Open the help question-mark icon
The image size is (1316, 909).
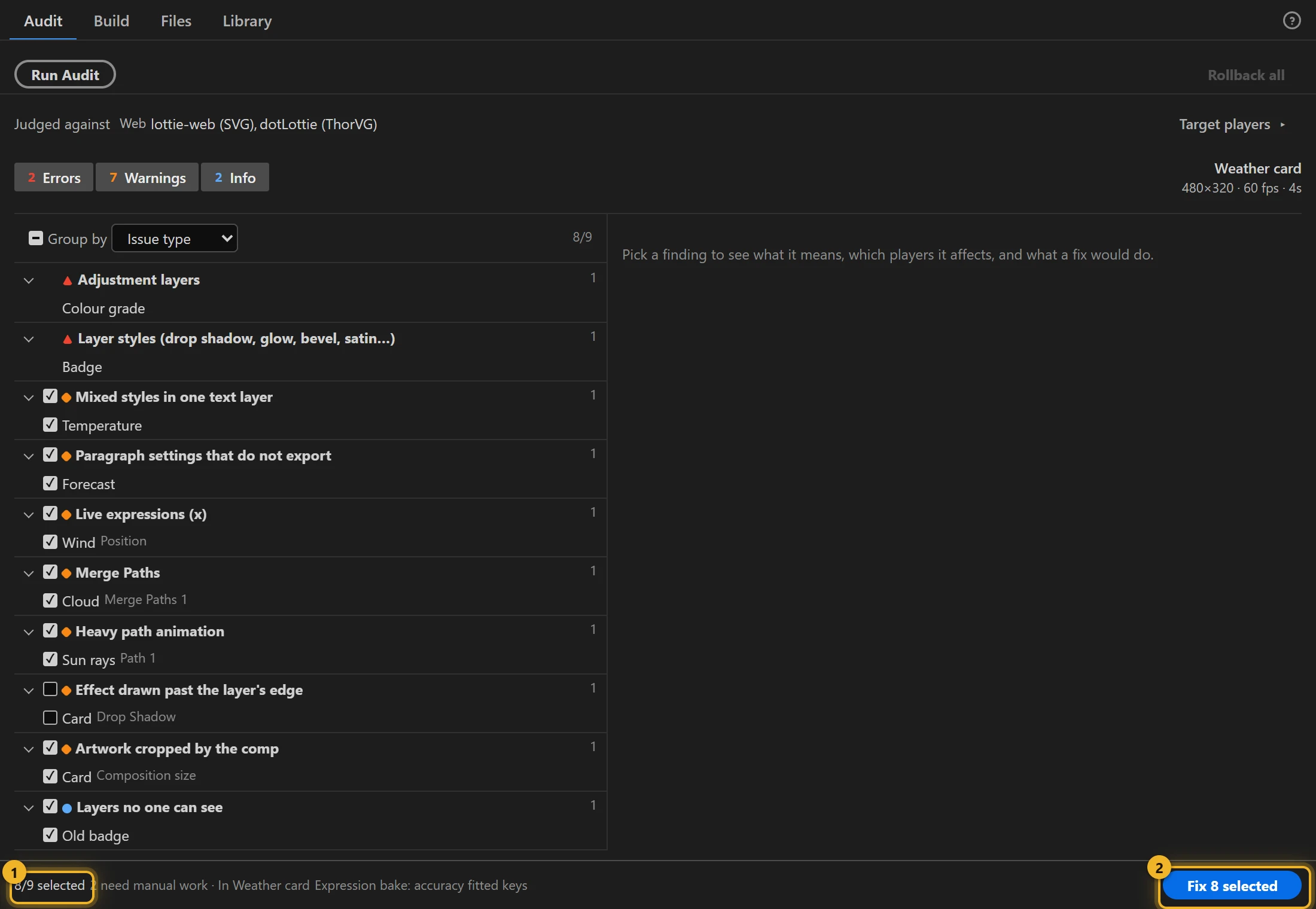click(1291, 21)
